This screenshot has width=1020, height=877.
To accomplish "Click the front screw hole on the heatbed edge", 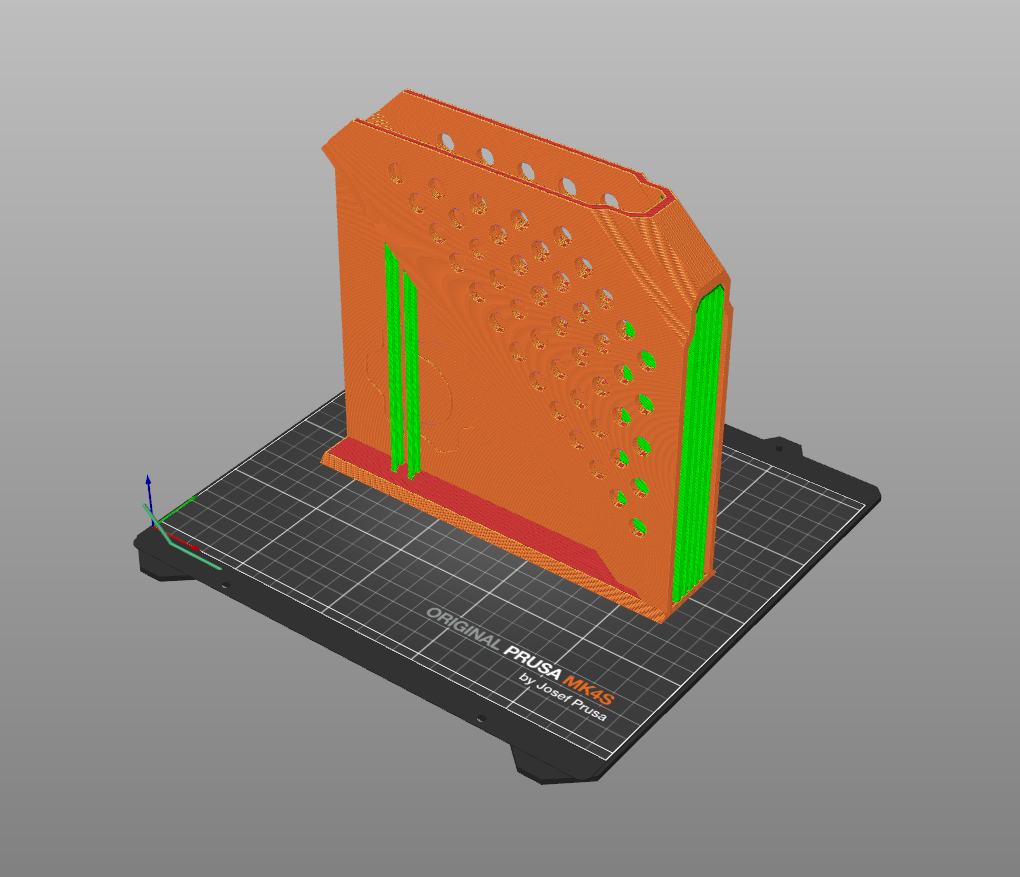I will [x=482, y=718].
